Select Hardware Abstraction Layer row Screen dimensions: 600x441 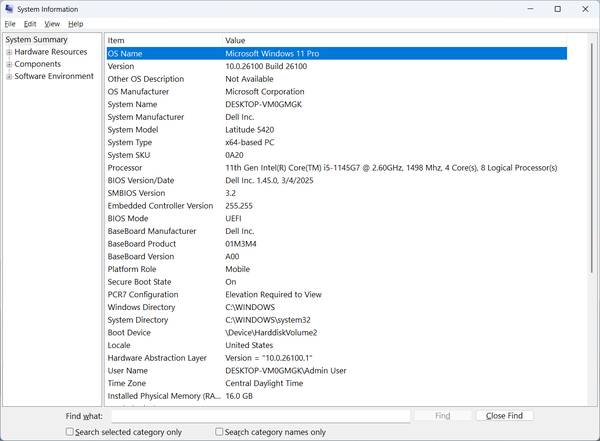coord(337,358)
